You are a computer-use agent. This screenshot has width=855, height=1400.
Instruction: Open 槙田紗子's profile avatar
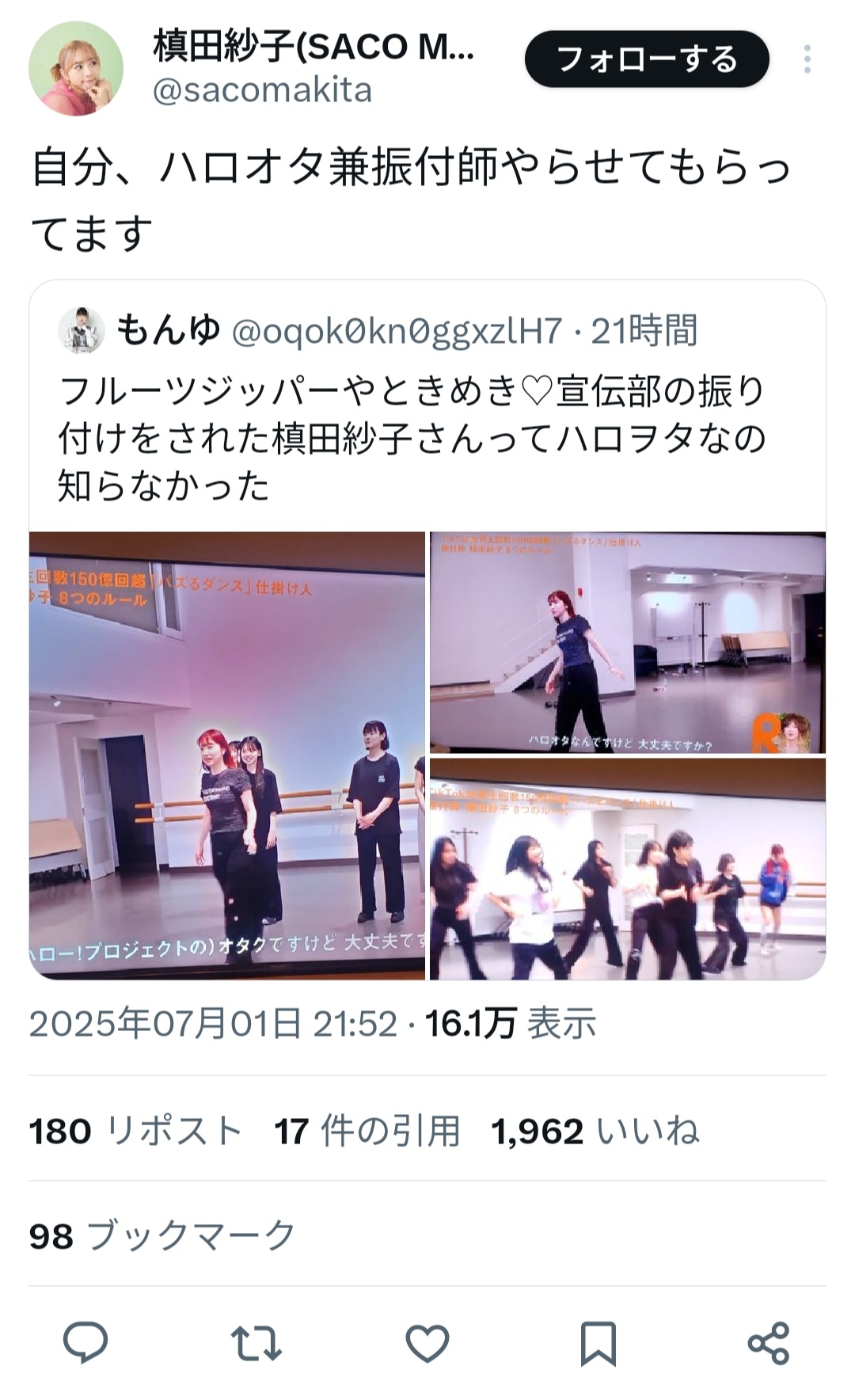pyautogui.click(x=76, y=69)
